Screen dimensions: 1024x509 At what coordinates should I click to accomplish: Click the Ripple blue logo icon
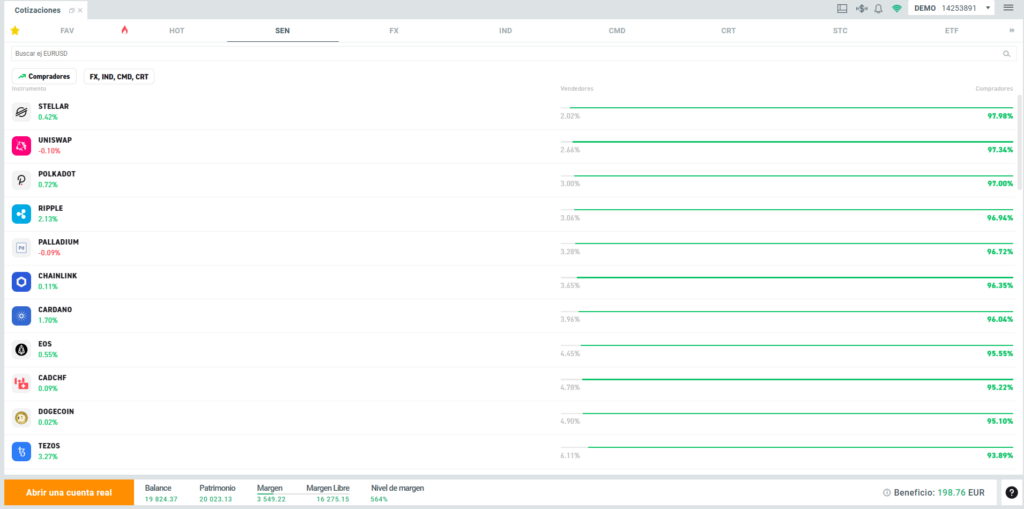(x=22, y=214)
